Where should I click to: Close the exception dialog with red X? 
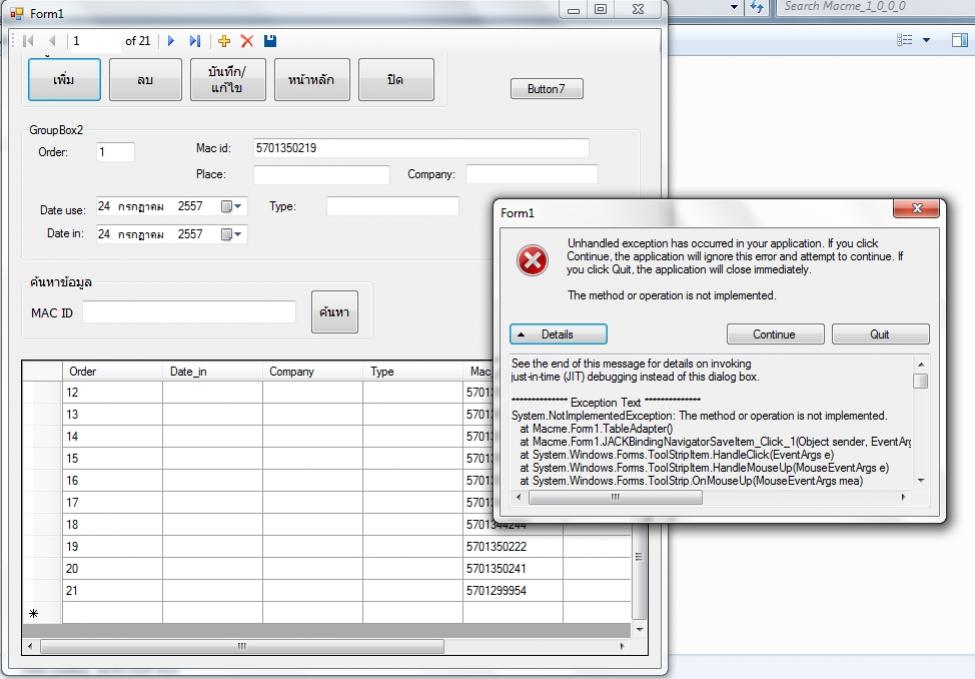click(916, 208)
